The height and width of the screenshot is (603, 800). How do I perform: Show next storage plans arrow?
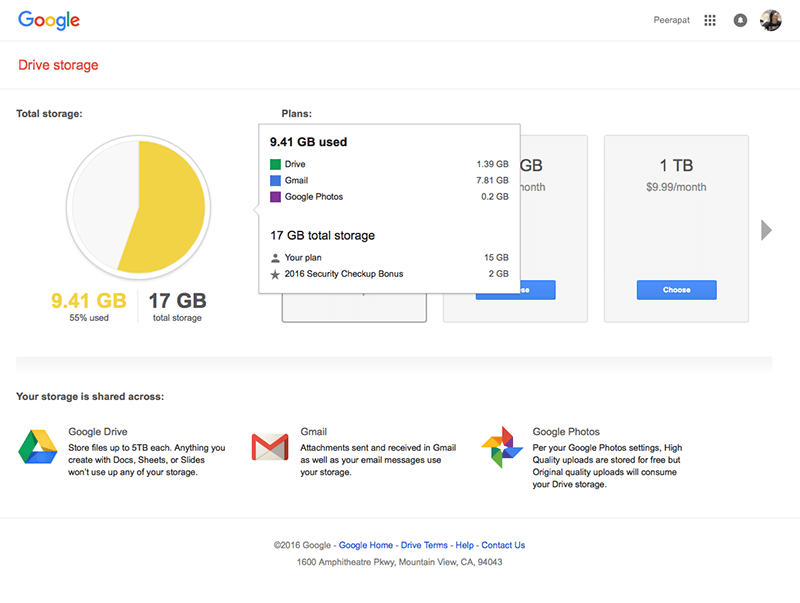tap(766, 230)
